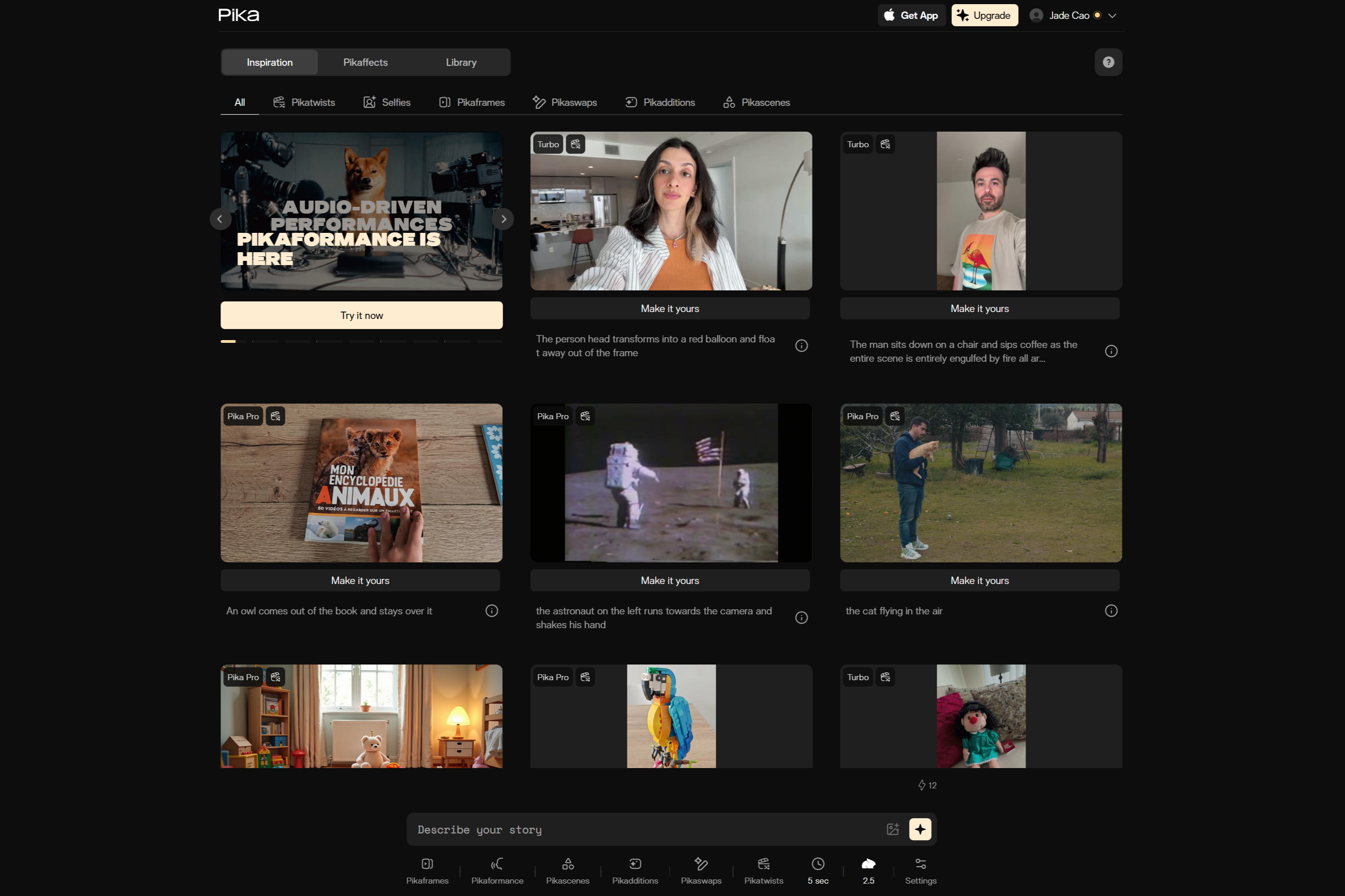Click Pikatwists icon on the woman selfie card
Image resolution: width=1345 pixels, height=896 pixels.
tap(576, 145)
